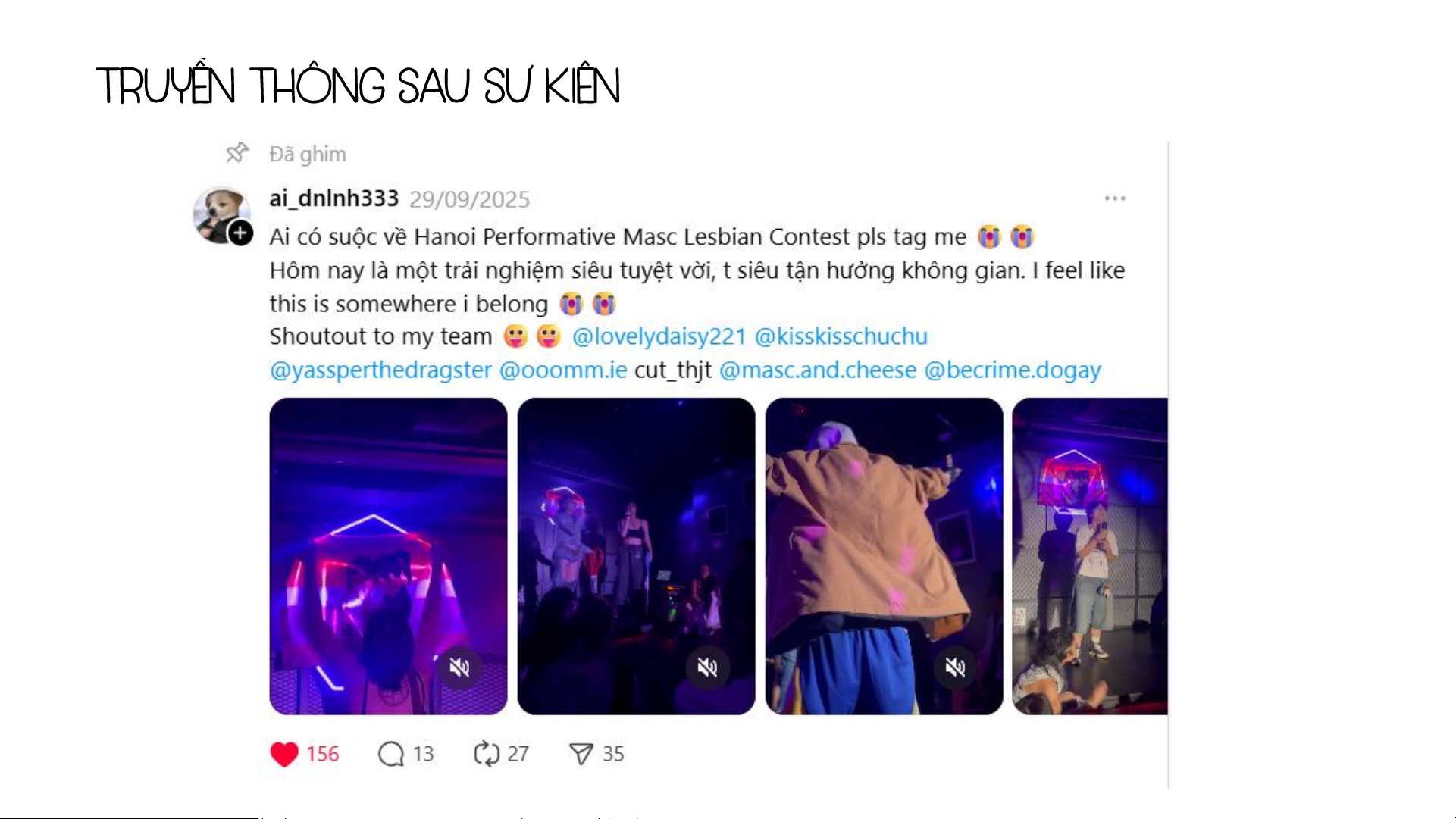Unmute the third video with brown jacket
Viewport: 1456px width, 819px height.
(x=955, y=667)
